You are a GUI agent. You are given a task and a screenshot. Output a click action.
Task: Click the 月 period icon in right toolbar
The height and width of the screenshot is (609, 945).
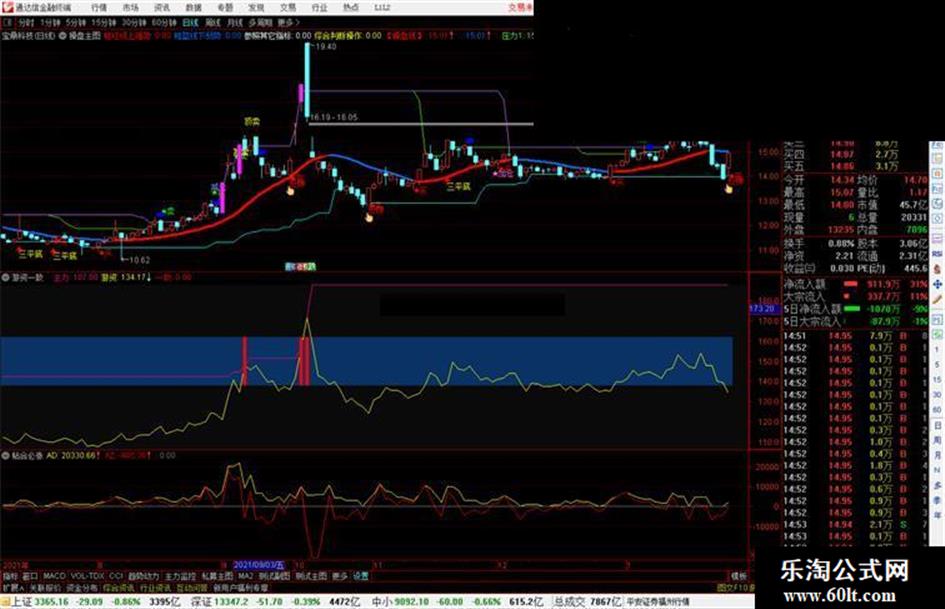point(937,455)
